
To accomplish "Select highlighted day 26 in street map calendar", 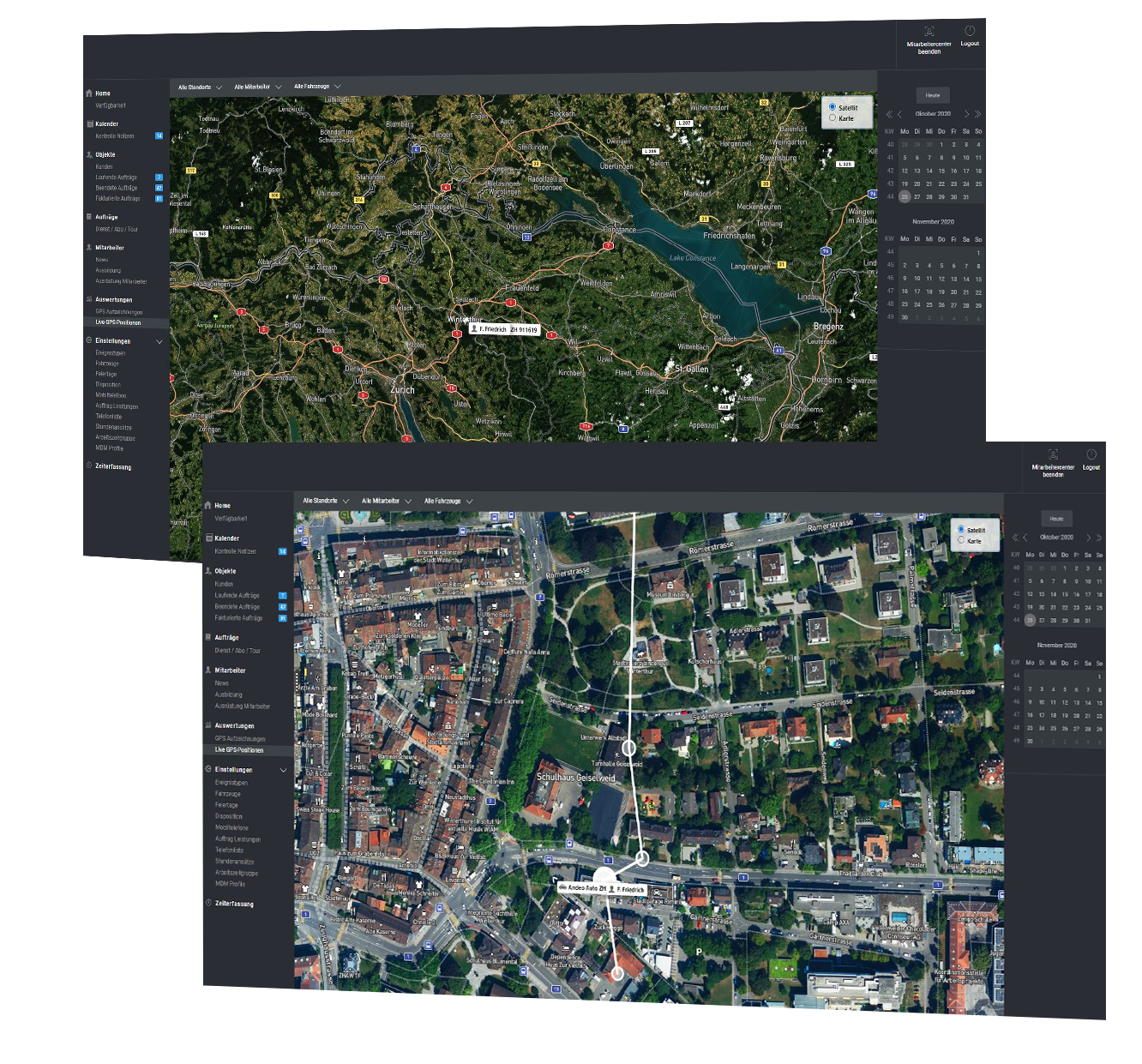I will pyautogui.click(x=1030, y=620).
